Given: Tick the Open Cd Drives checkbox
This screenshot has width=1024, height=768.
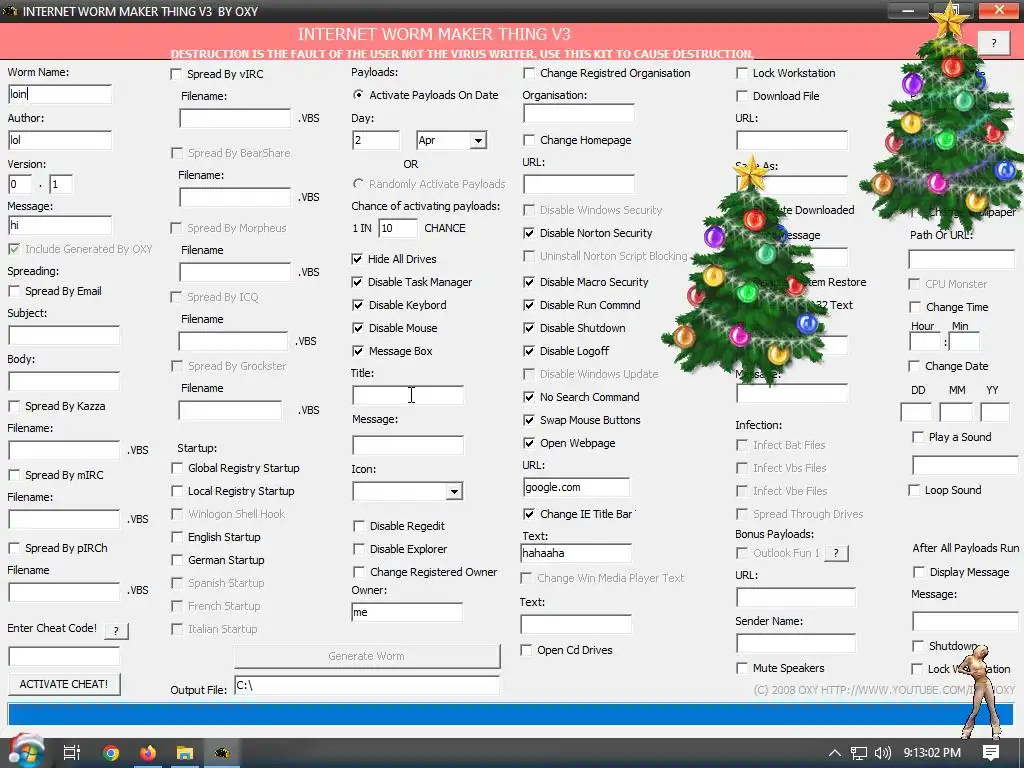Looking at the screenshot, I should click(x=526, y=650).
